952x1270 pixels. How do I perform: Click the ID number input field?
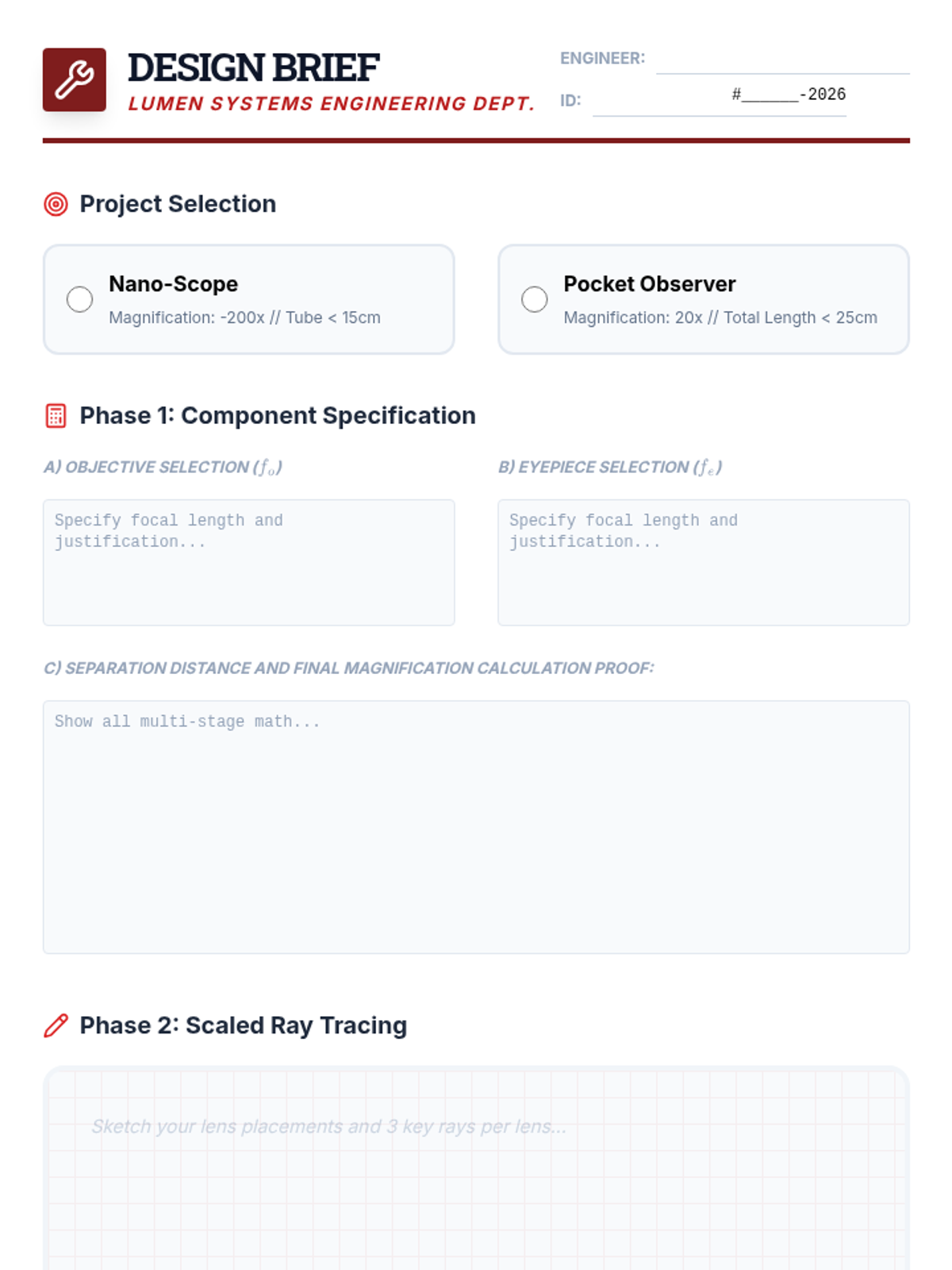pos(718,100)
